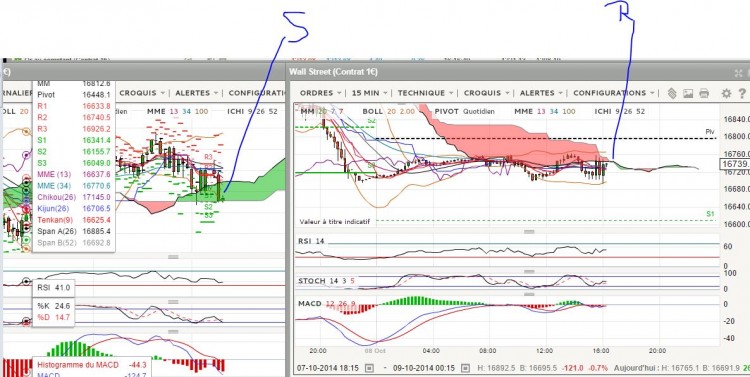Grab the divider handle above RSI 14 panel

click(x=529, y=232)
